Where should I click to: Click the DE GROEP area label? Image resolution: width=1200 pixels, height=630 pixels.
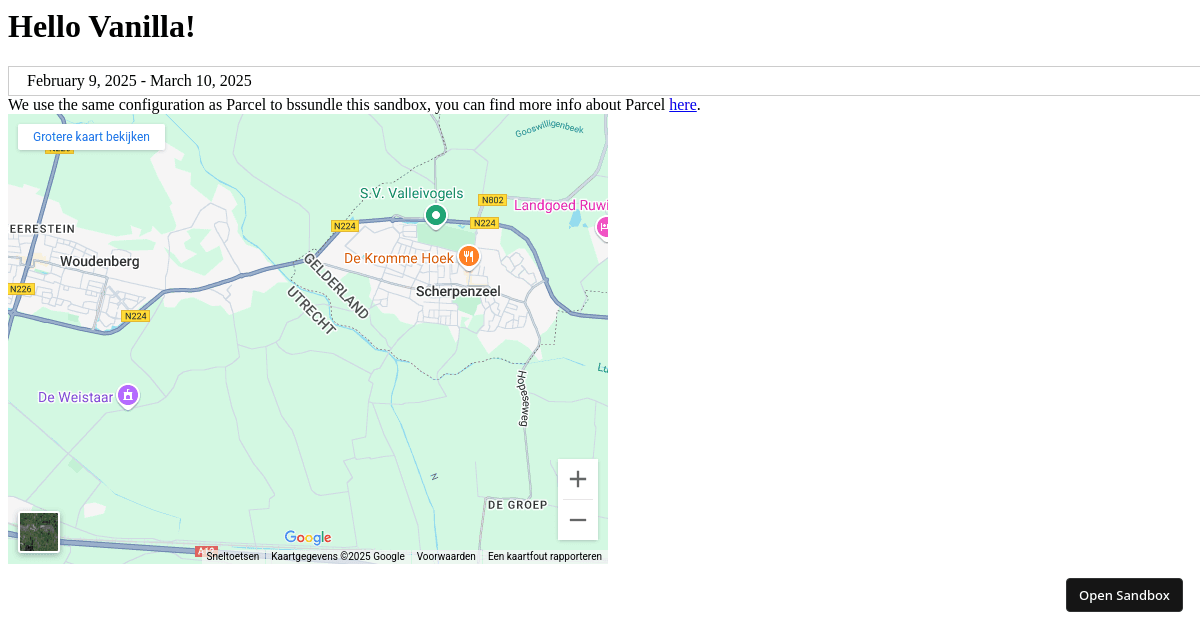click(x=517, y=506)
